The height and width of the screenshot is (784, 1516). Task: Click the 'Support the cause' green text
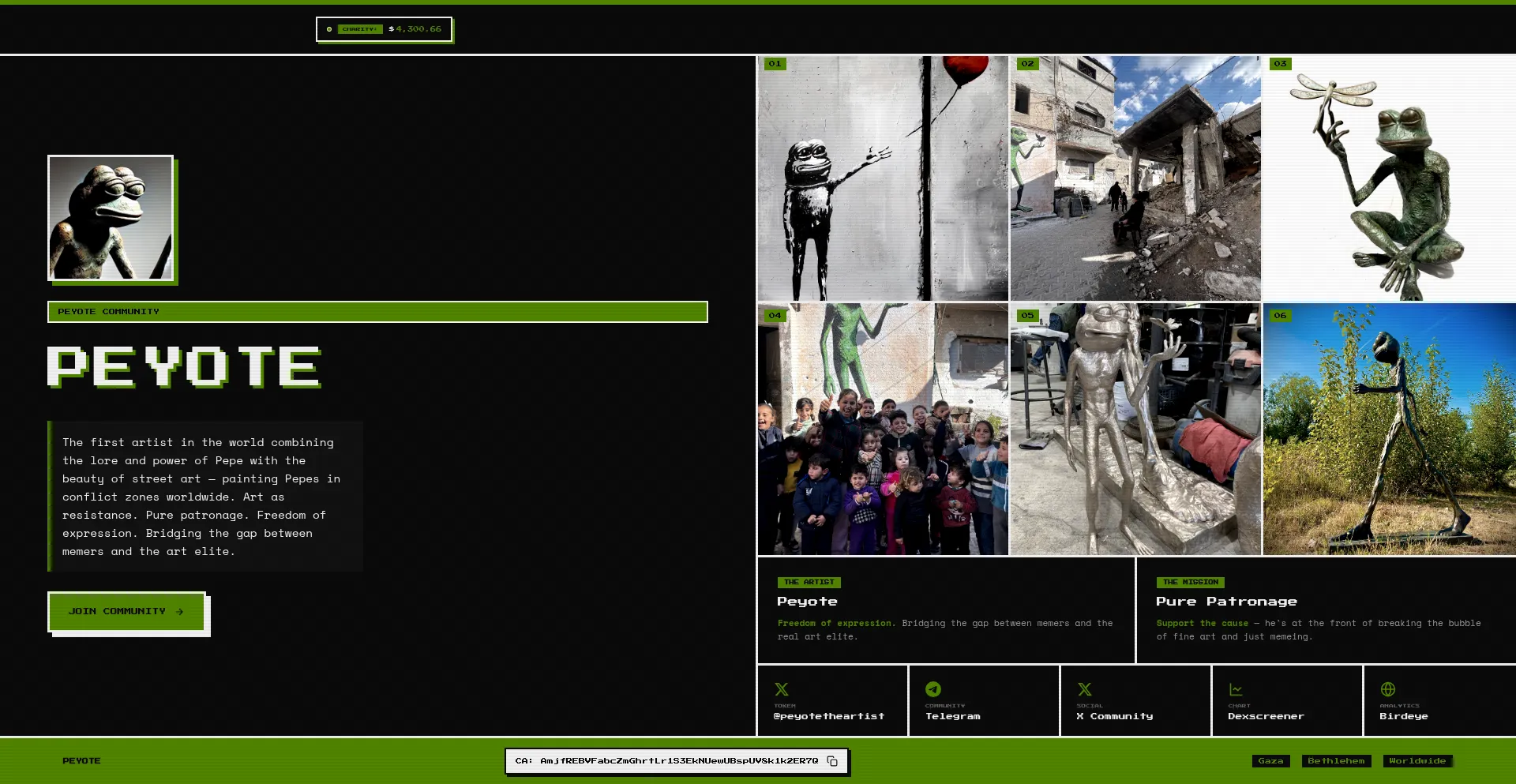click(x=1203, y=624)
